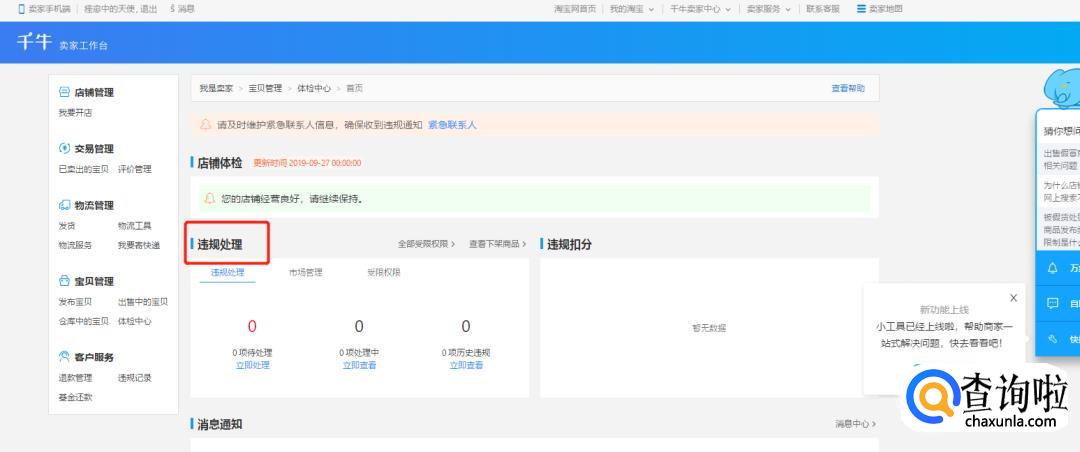
Task: Go to 消息中心
Action: 855,424
